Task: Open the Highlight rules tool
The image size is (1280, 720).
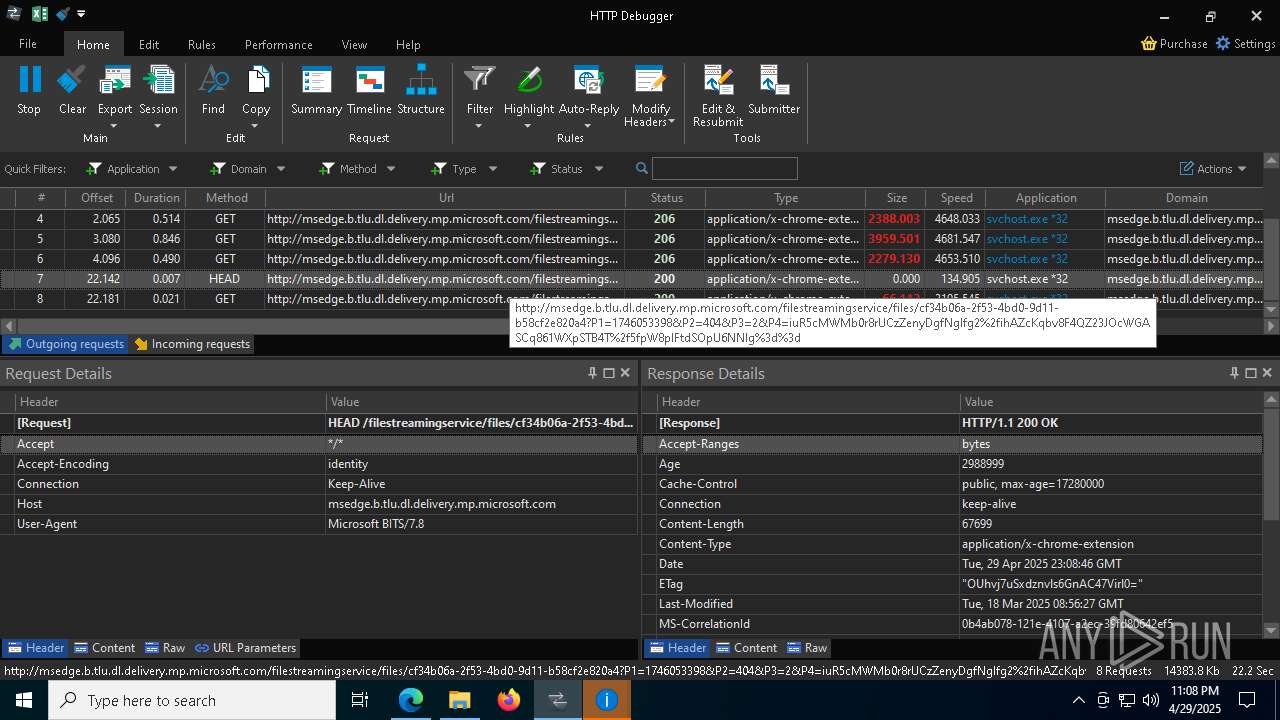Action: coord(529,90)
